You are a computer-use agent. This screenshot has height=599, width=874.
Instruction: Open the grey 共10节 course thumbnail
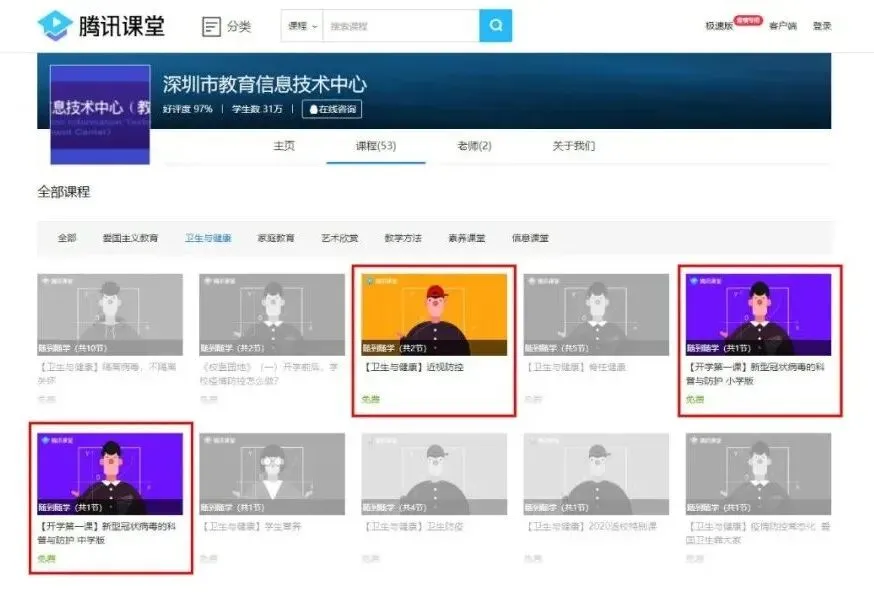point(110,314)
